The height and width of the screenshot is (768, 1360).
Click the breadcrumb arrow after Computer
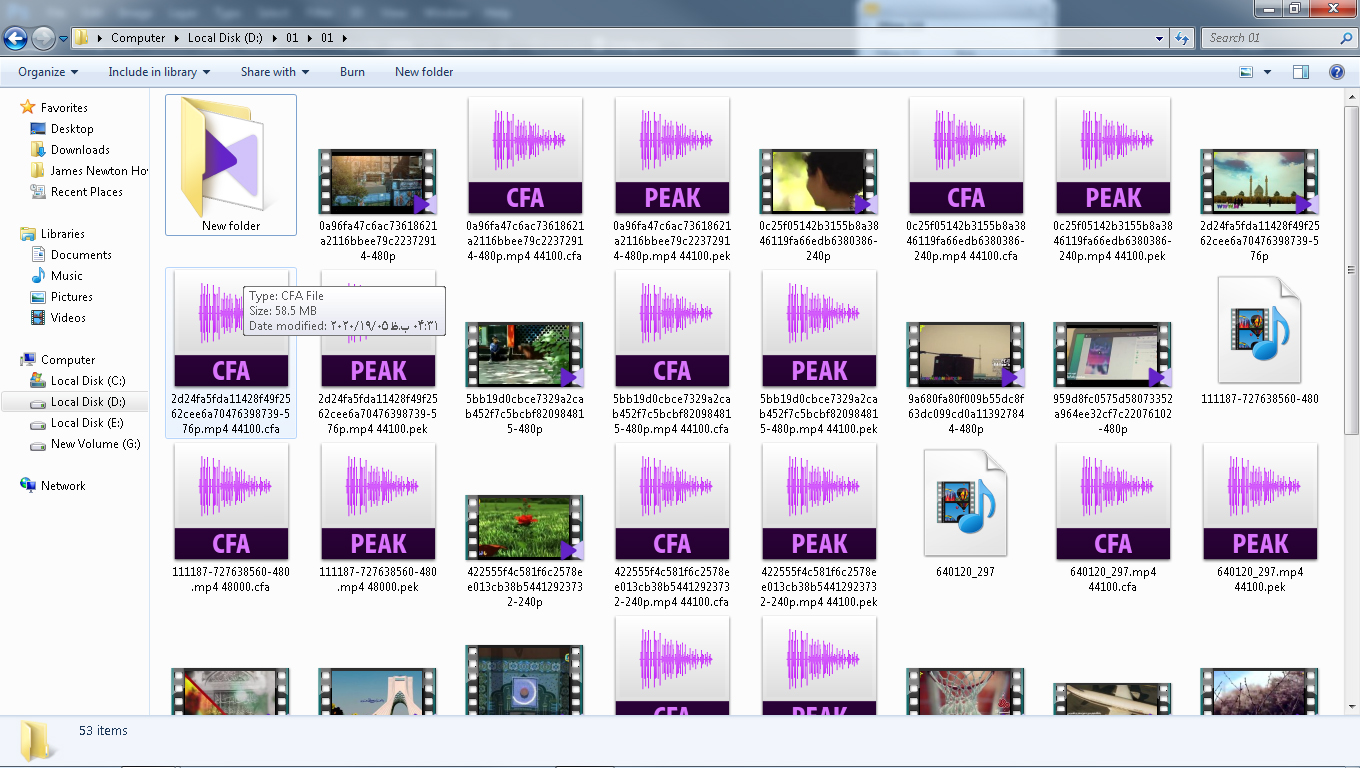[177, 38]
